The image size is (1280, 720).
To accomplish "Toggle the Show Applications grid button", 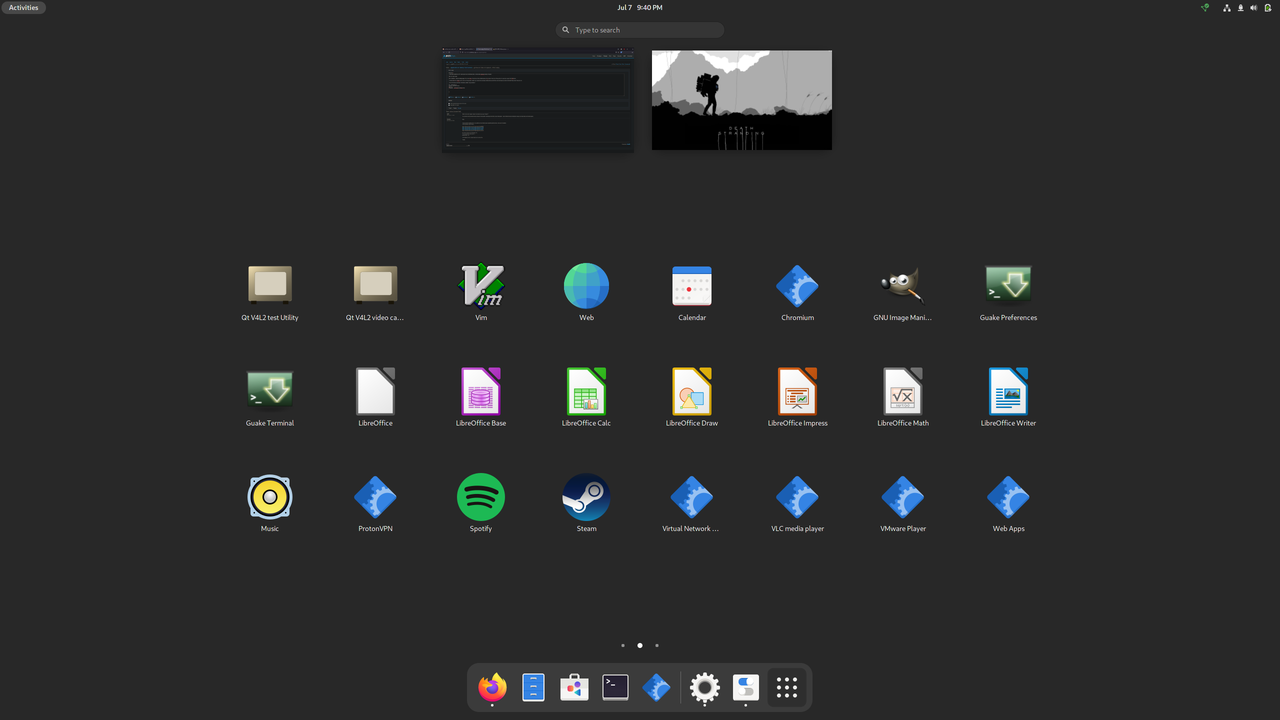I will 787,687.
